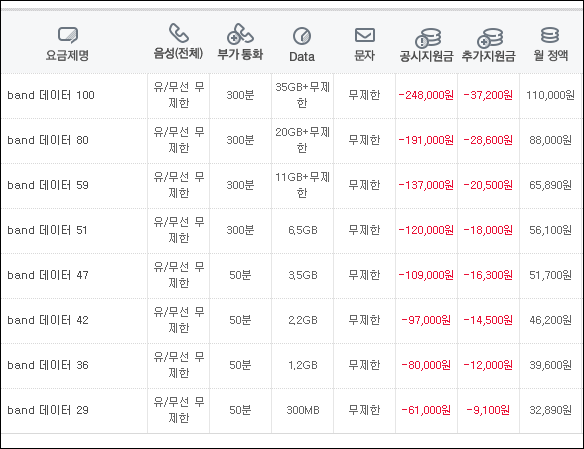Click the -14,500원 additional subsidy

[488, 321]
